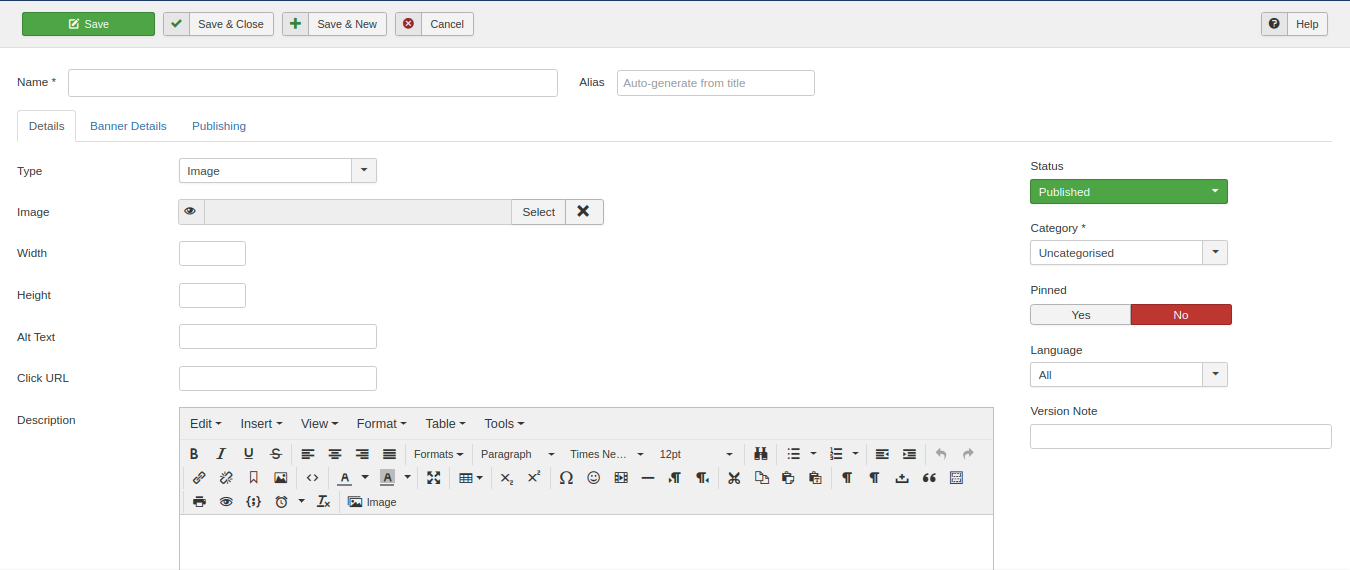Cut selection with scissors icon

pyautogui.click(x=734, y=478)
